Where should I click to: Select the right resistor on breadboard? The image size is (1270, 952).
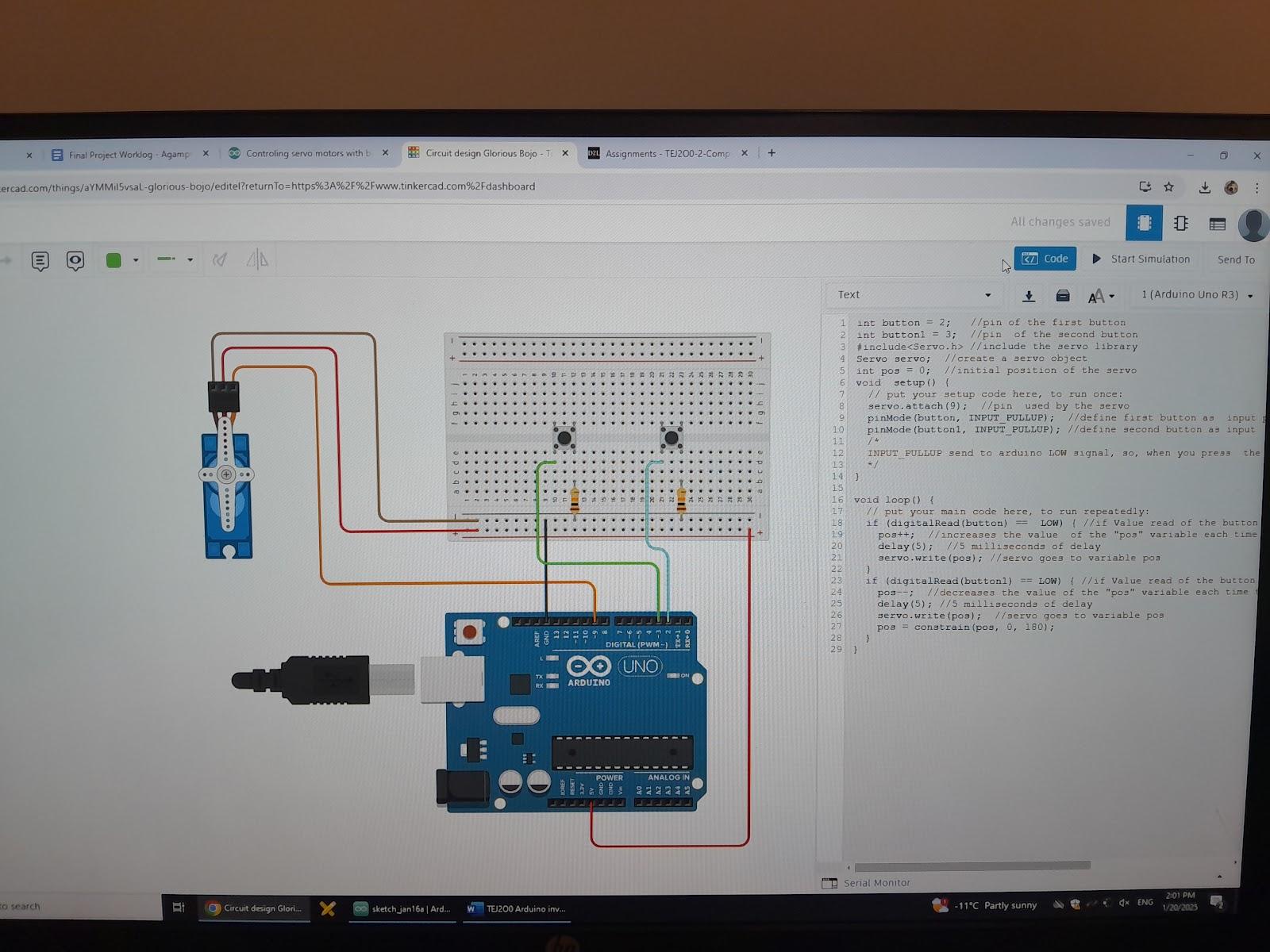coord(681,501)
